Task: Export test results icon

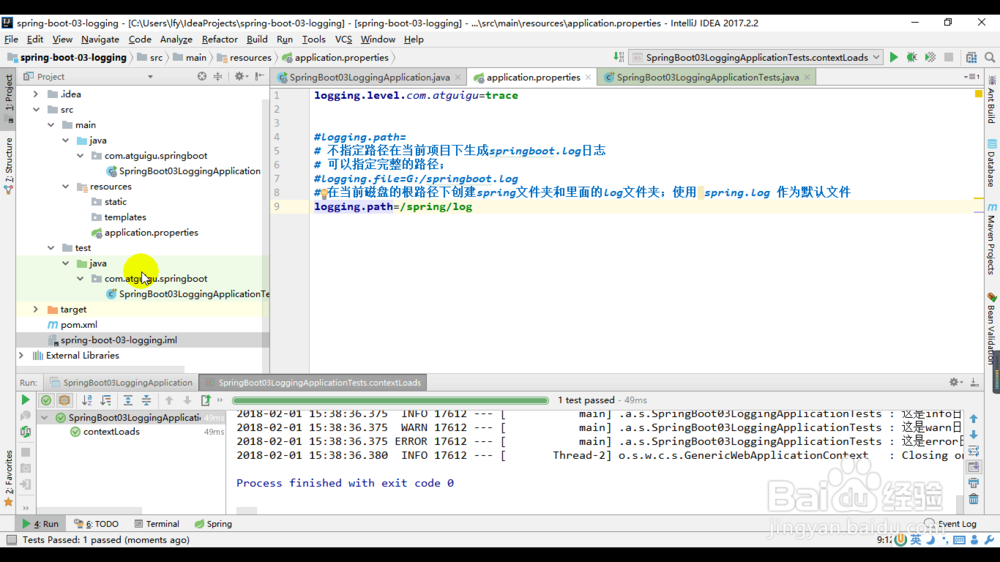Action: click(x=205, y=400)
